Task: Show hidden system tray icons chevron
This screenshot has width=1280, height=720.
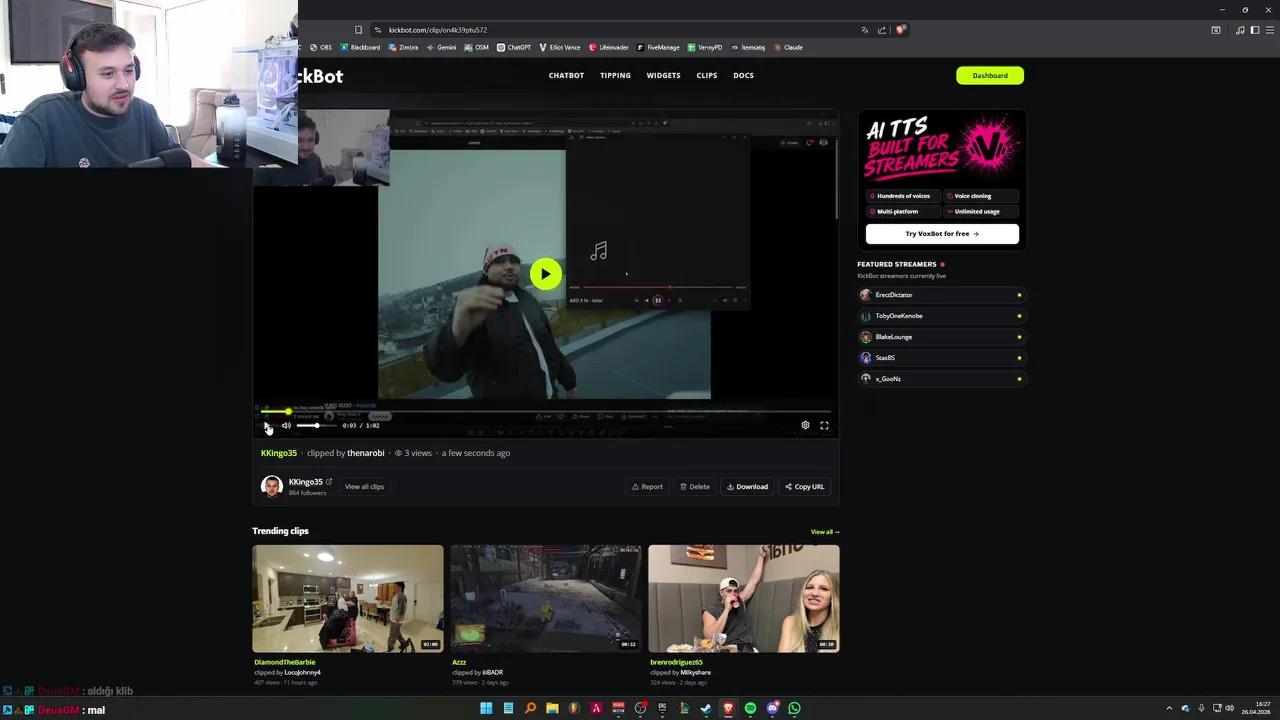Action: (1169, 708)
